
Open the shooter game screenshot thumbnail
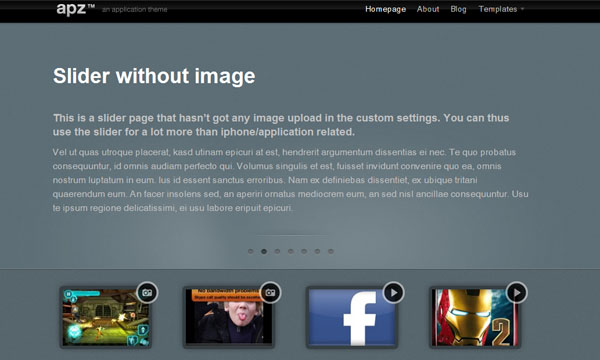pyautogui.click(x=106, y=318)
